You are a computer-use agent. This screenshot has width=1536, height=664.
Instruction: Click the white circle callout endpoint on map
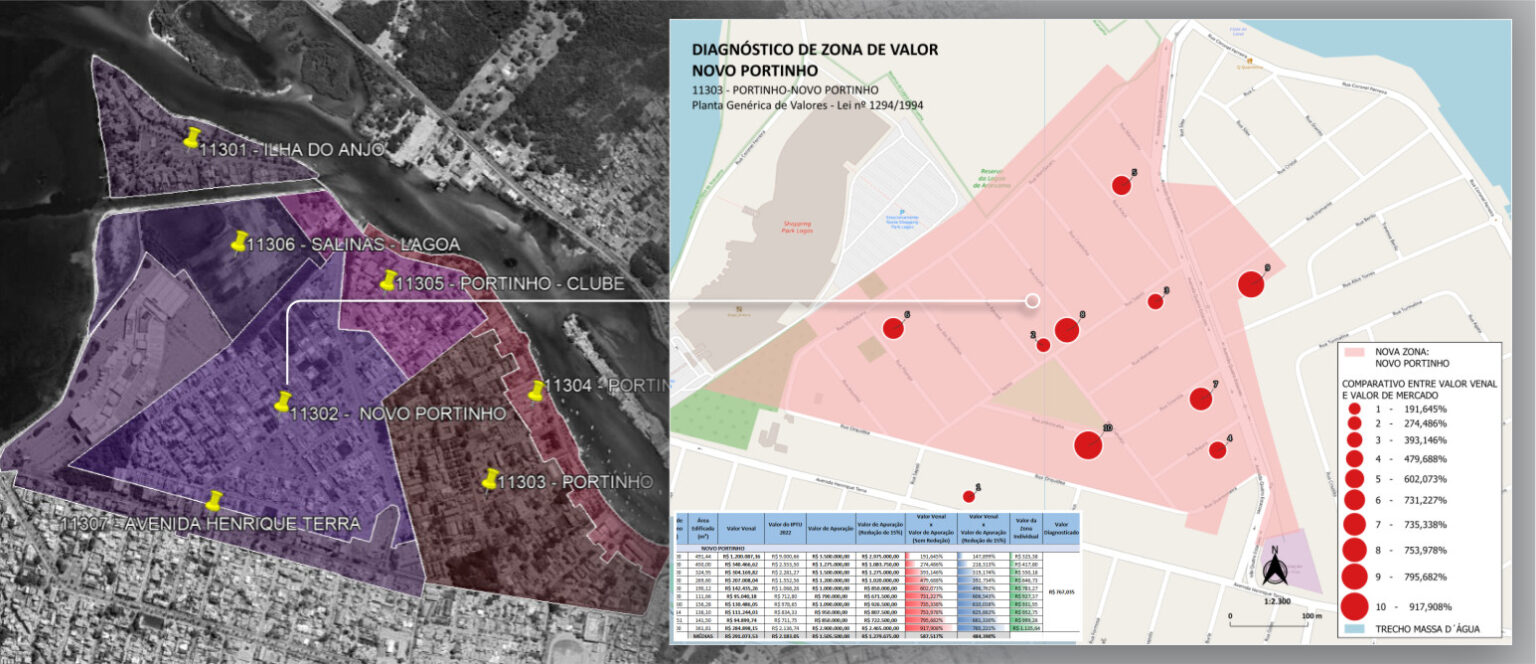(1033, 300)
